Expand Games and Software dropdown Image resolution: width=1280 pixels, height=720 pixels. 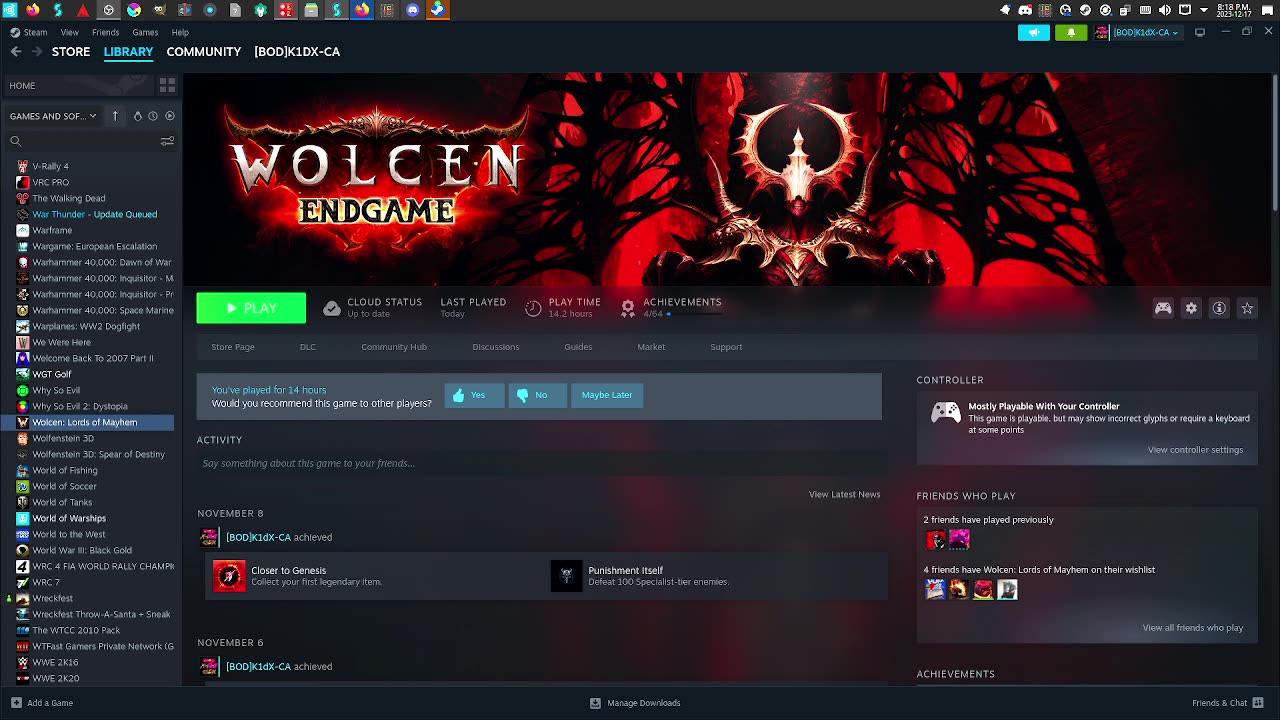53,116
